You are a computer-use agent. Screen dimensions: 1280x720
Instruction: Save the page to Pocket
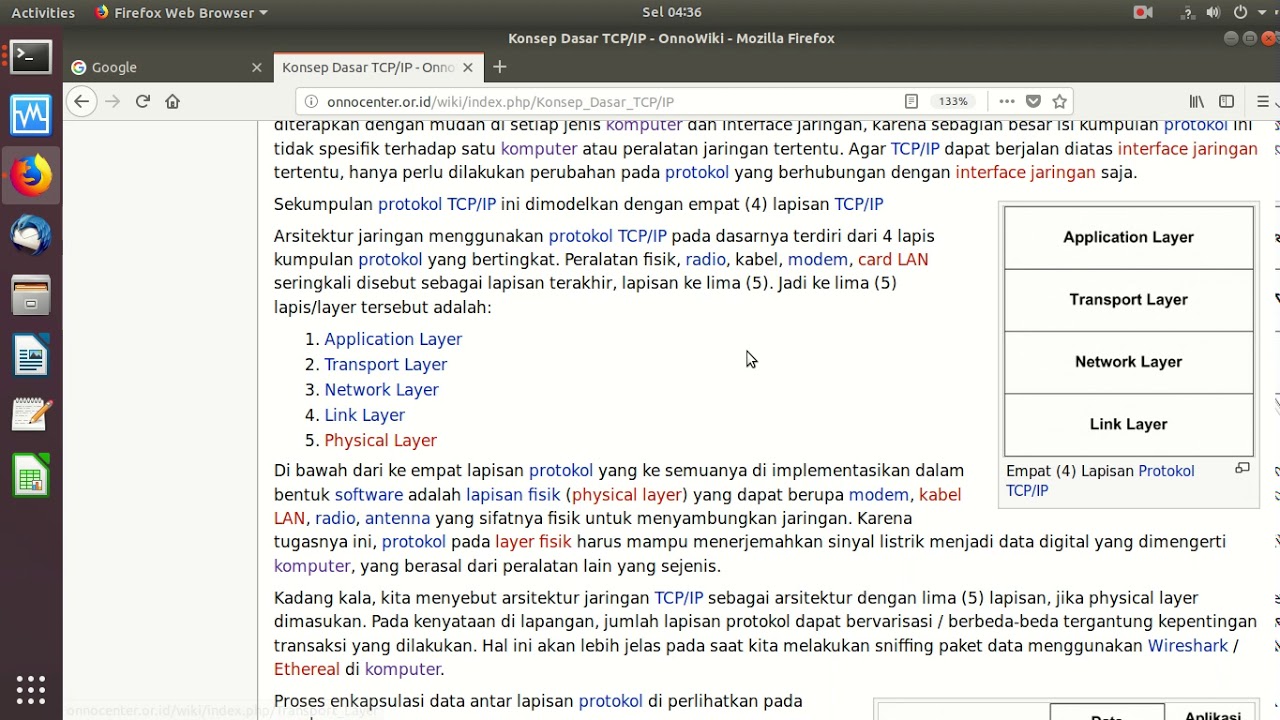pos(1034,101)
